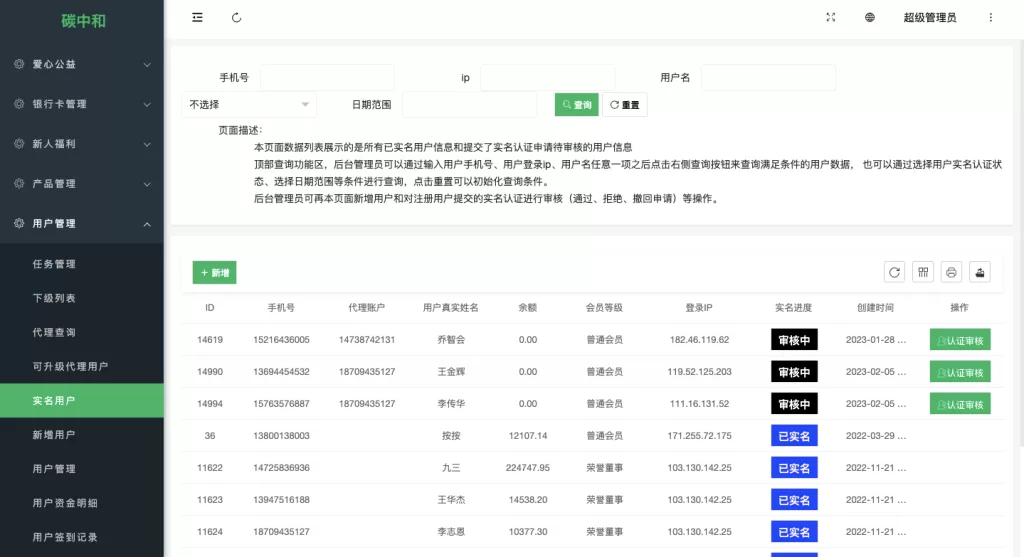Focus the 手机号 input field
Viewport: 1024px width, 557px height.
[x=327, y=77]
